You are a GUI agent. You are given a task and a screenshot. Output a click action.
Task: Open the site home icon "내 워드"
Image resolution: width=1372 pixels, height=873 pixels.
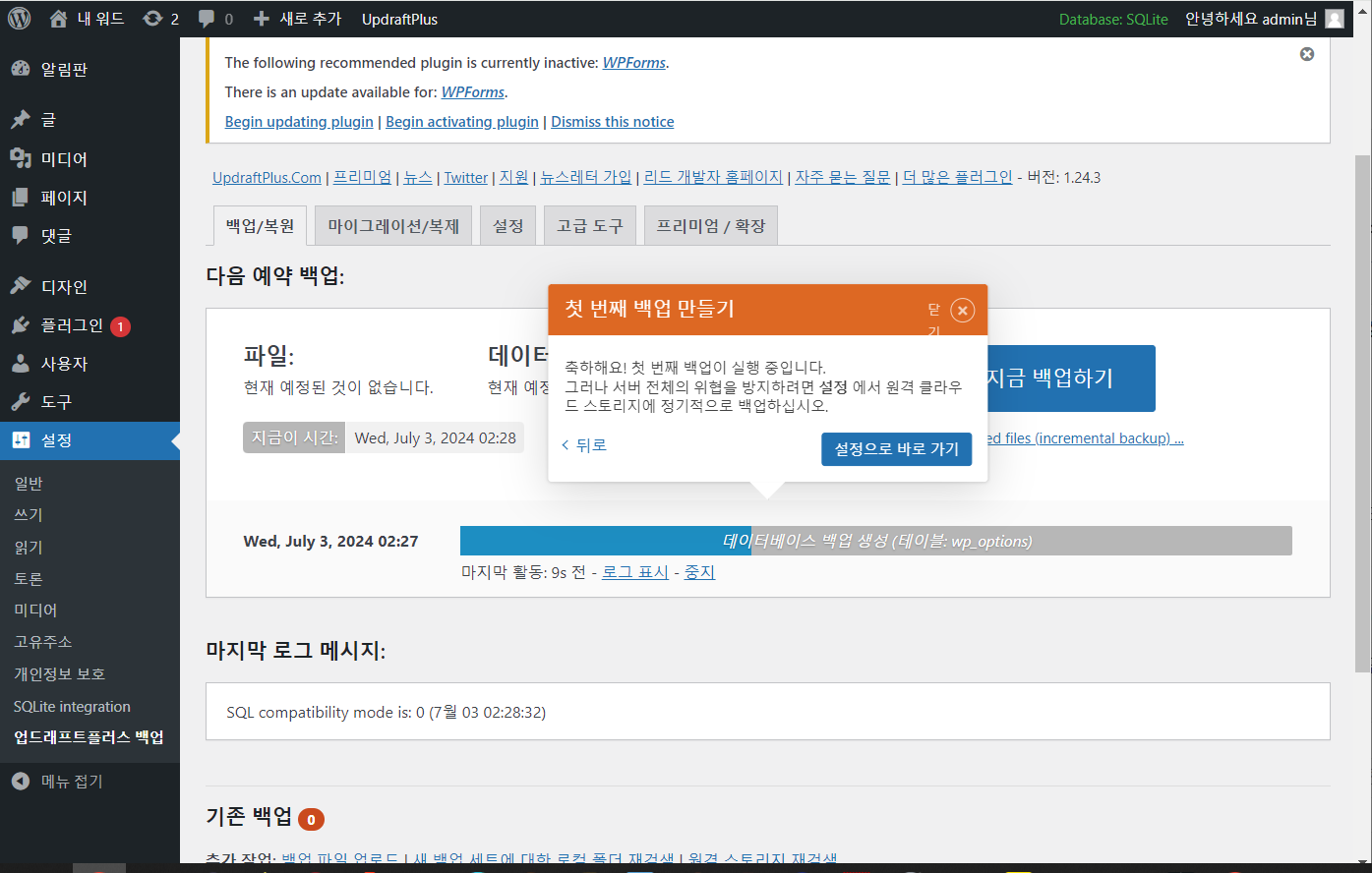point(87,19)
